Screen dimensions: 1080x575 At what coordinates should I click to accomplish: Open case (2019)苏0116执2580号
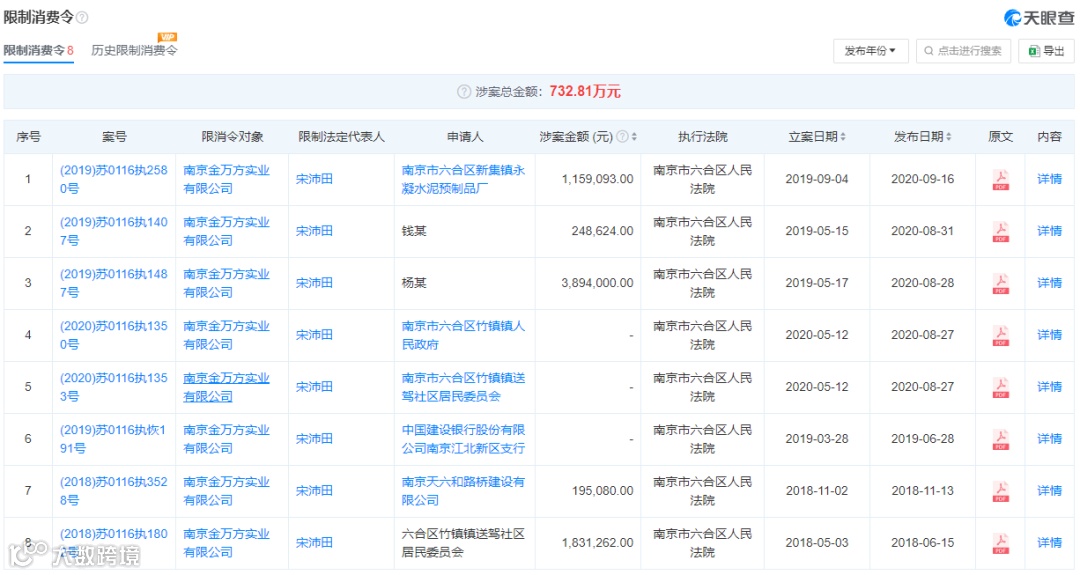coord(114,179)
